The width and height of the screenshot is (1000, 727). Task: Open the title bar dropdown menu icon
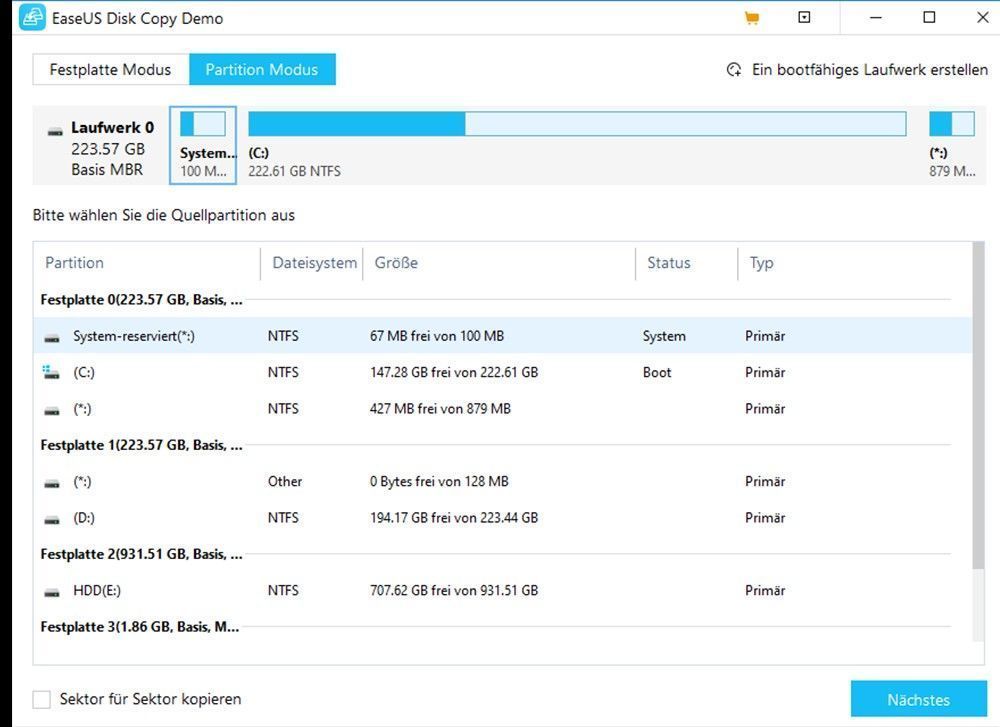point(804,17)
